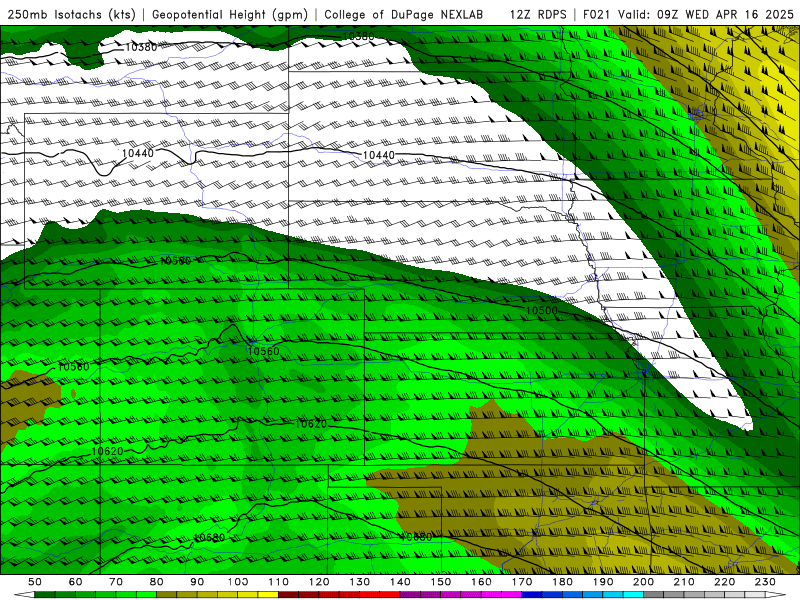Click the 110 knot label on the color scale
The height and width of the screenshot is (600, 800).
click(x=278, y=582)
